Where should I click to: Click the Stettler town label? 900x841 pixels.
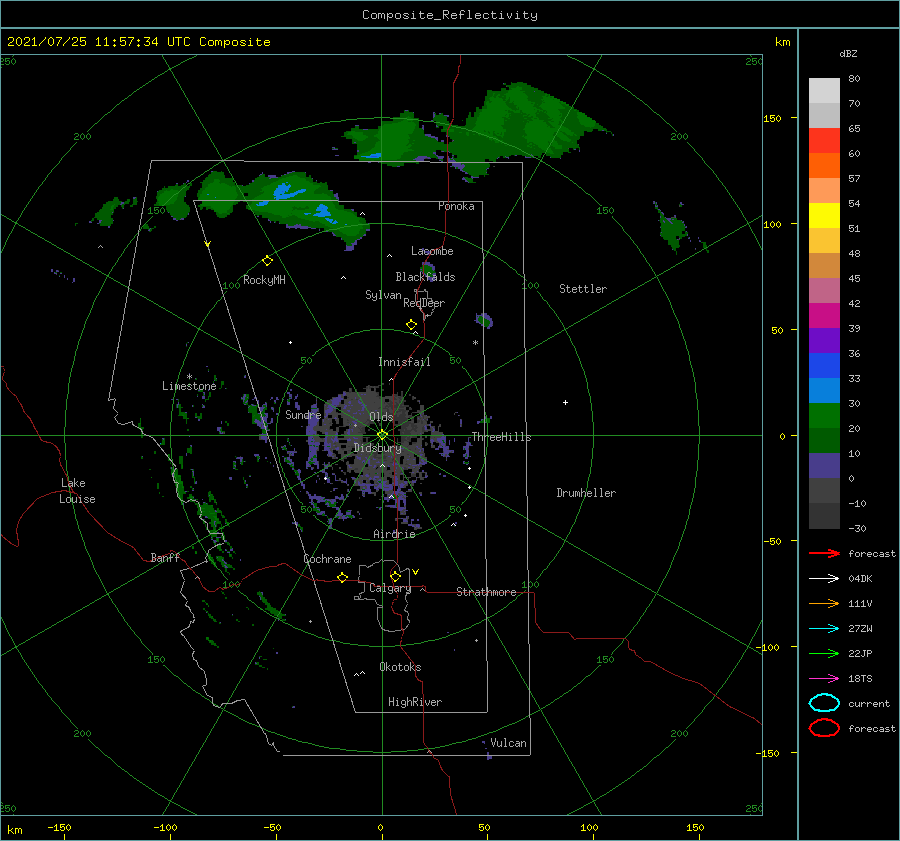583,289
